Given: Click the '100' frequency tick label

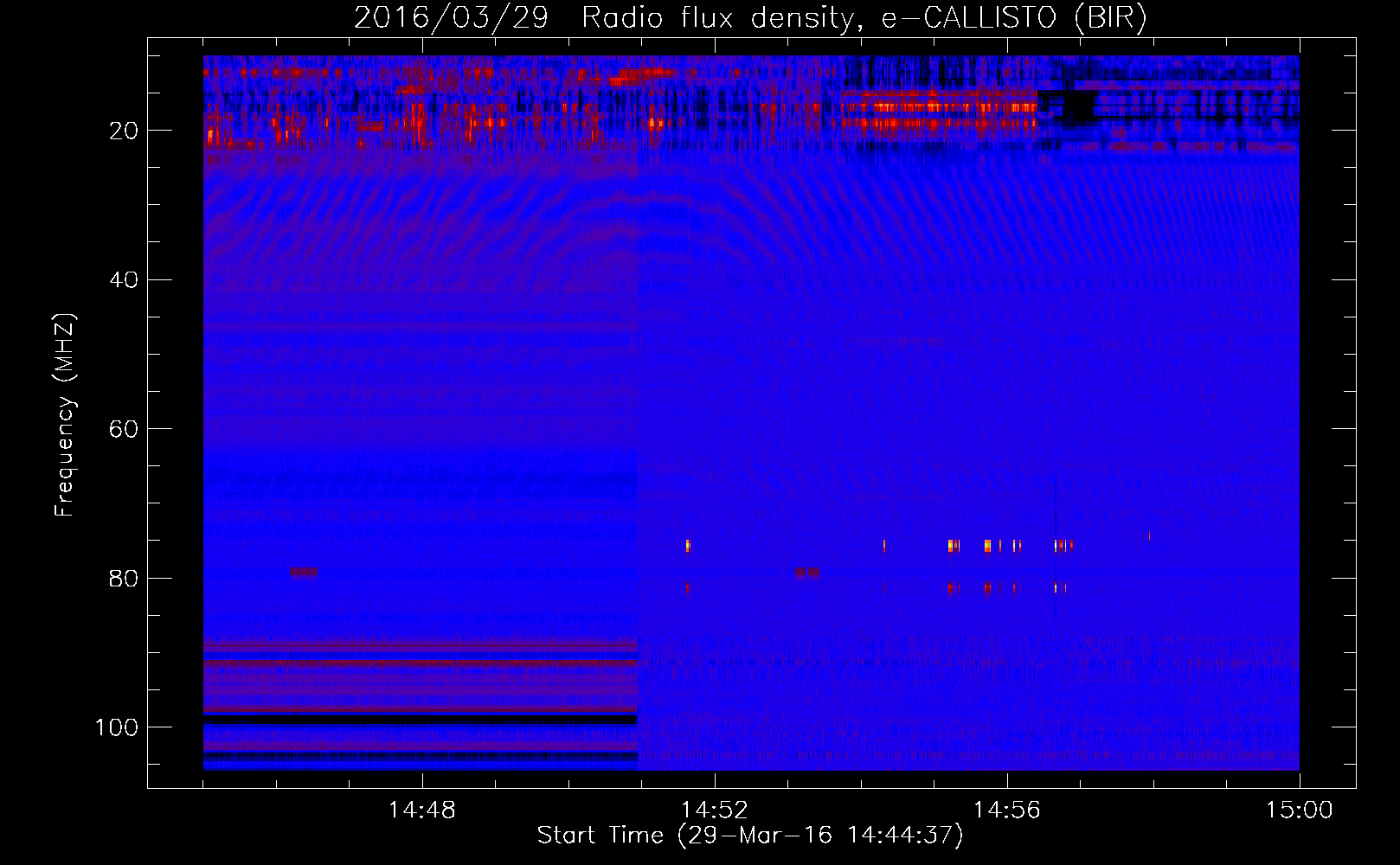Looking at the screenshot, I should coord(117,727).
